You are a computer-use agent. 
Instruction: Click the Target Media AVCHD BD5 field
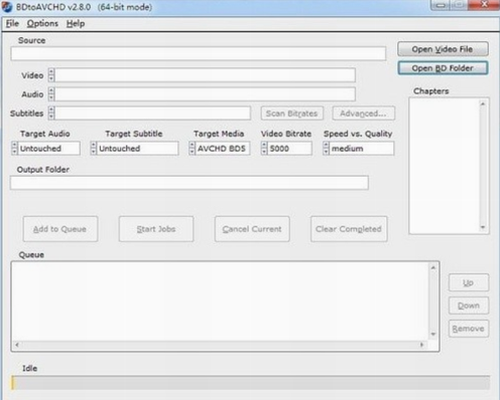(x=223, y=148)
